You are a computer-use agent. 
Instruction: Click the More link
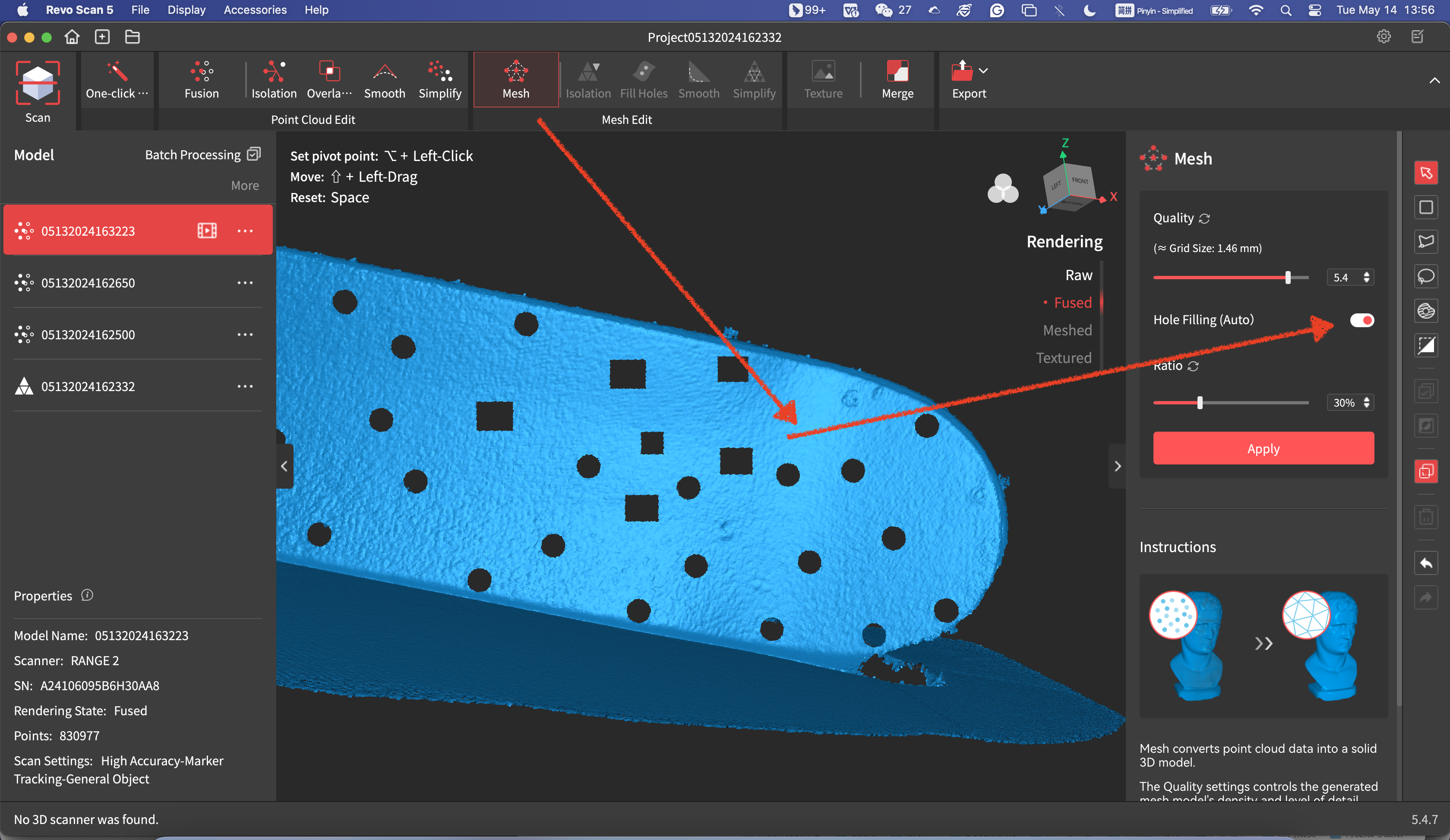(244, 185)
